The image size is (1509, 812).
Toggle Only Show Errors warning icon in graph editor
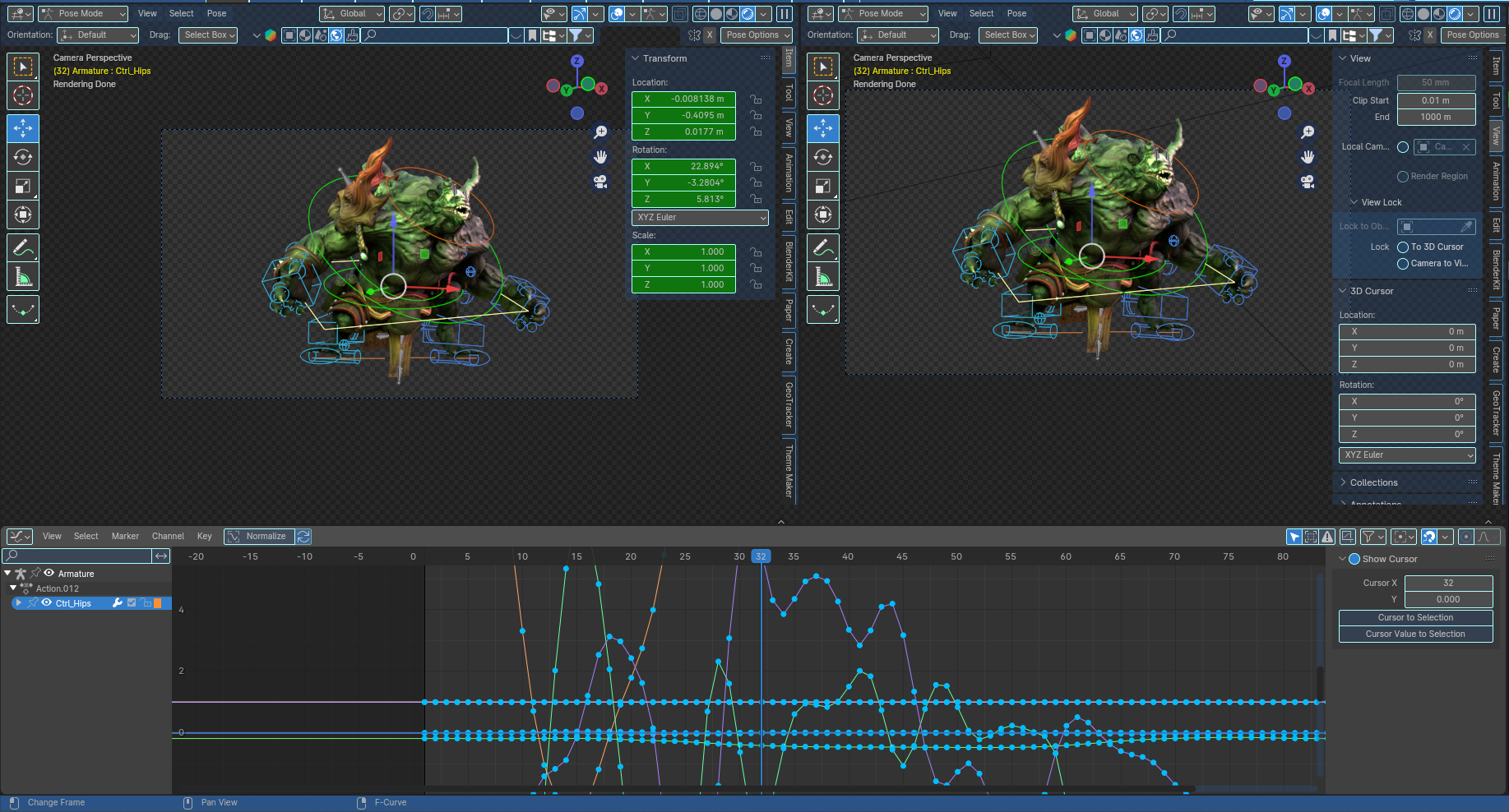(x=1327, y=537)
